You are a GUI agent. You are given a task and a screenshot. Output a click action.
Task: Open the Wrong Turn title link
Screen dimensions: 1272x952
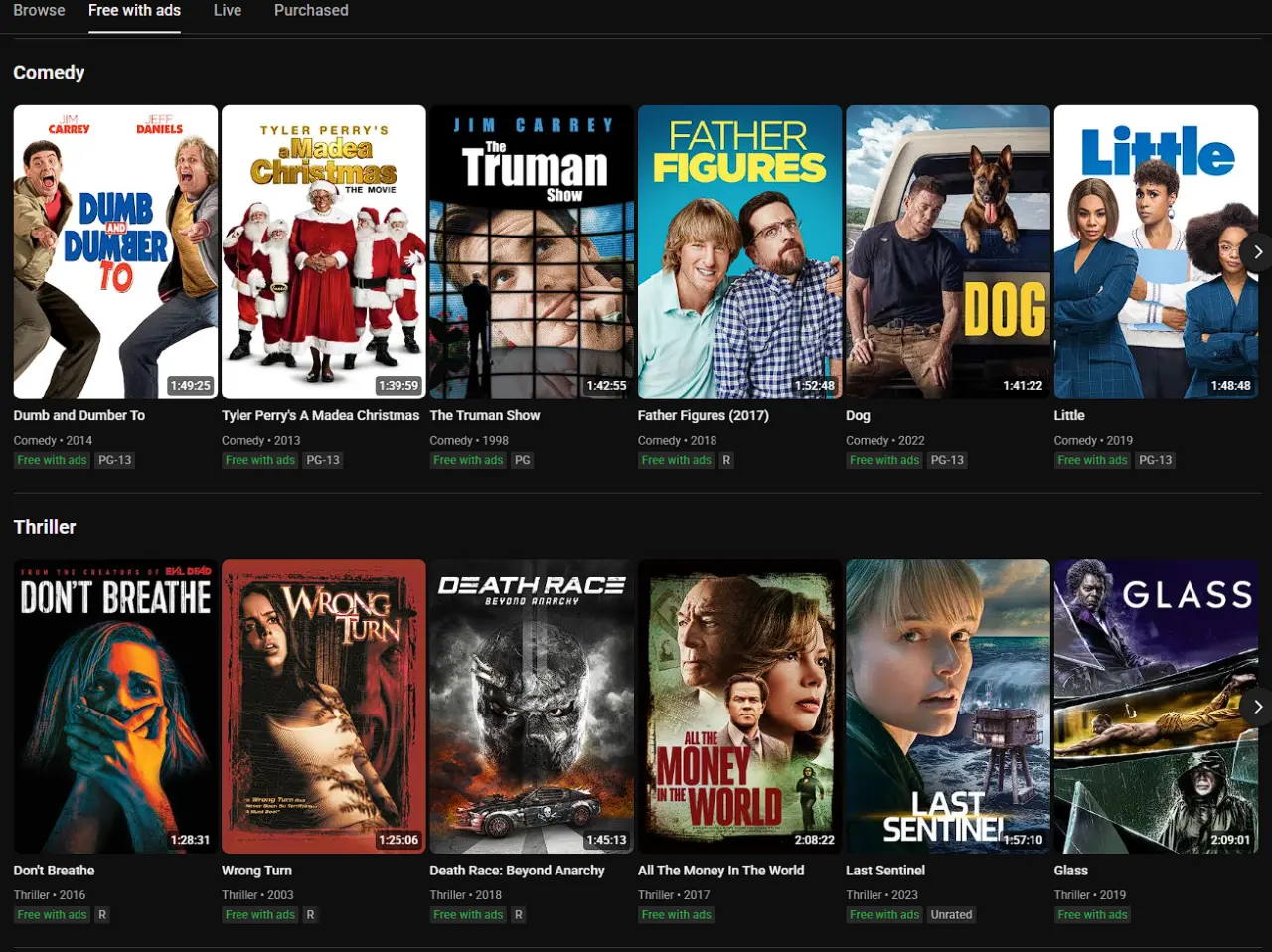(257, 870)
